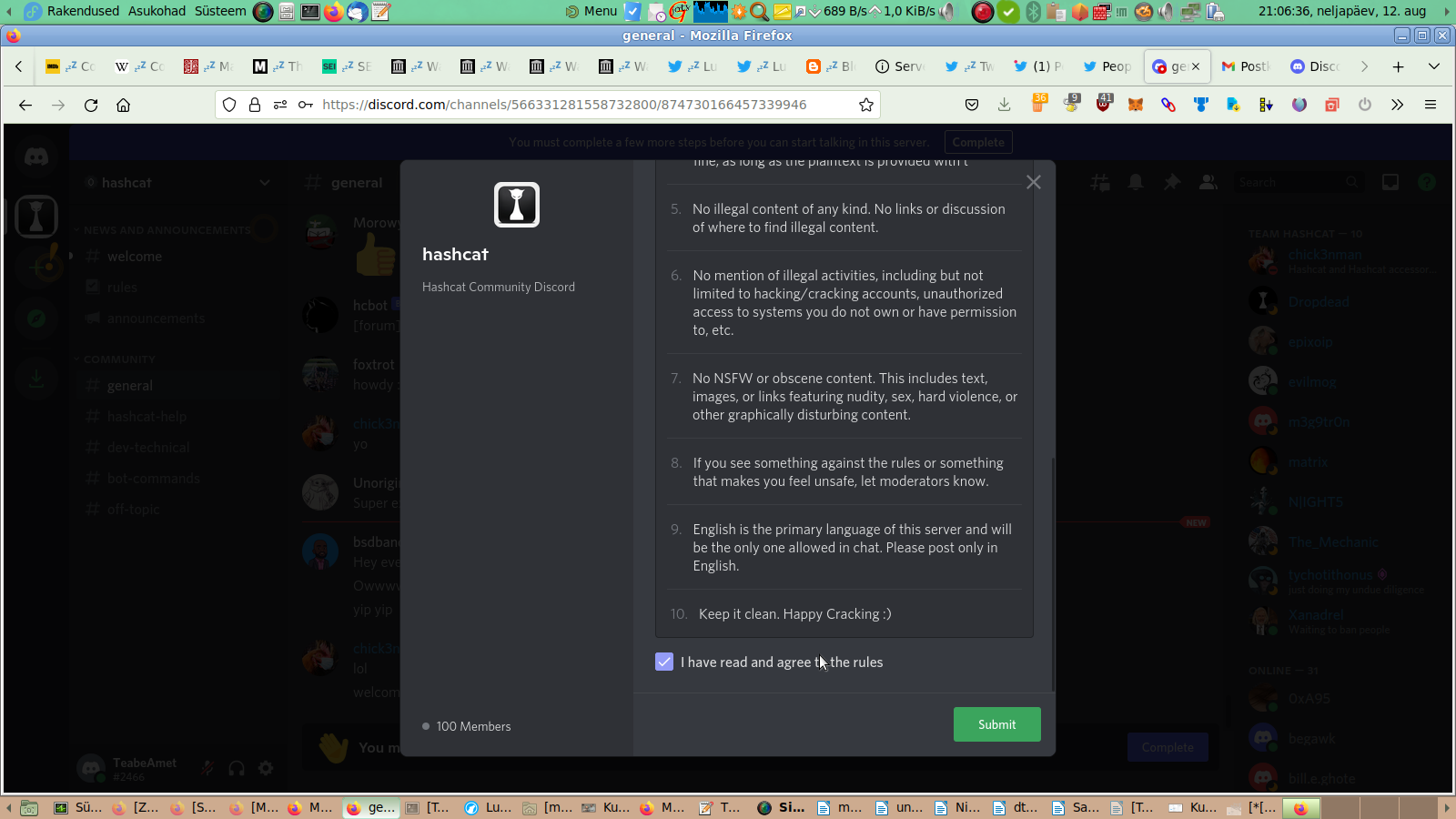Switch to the 'Serv' tab

point(901,66)
